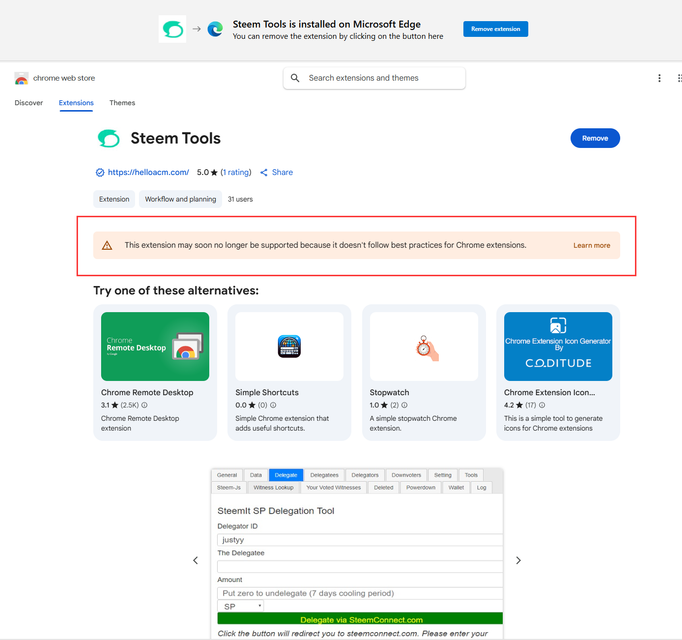
Task: Click the Chrome Web Store logo
Action: (21, 78)
